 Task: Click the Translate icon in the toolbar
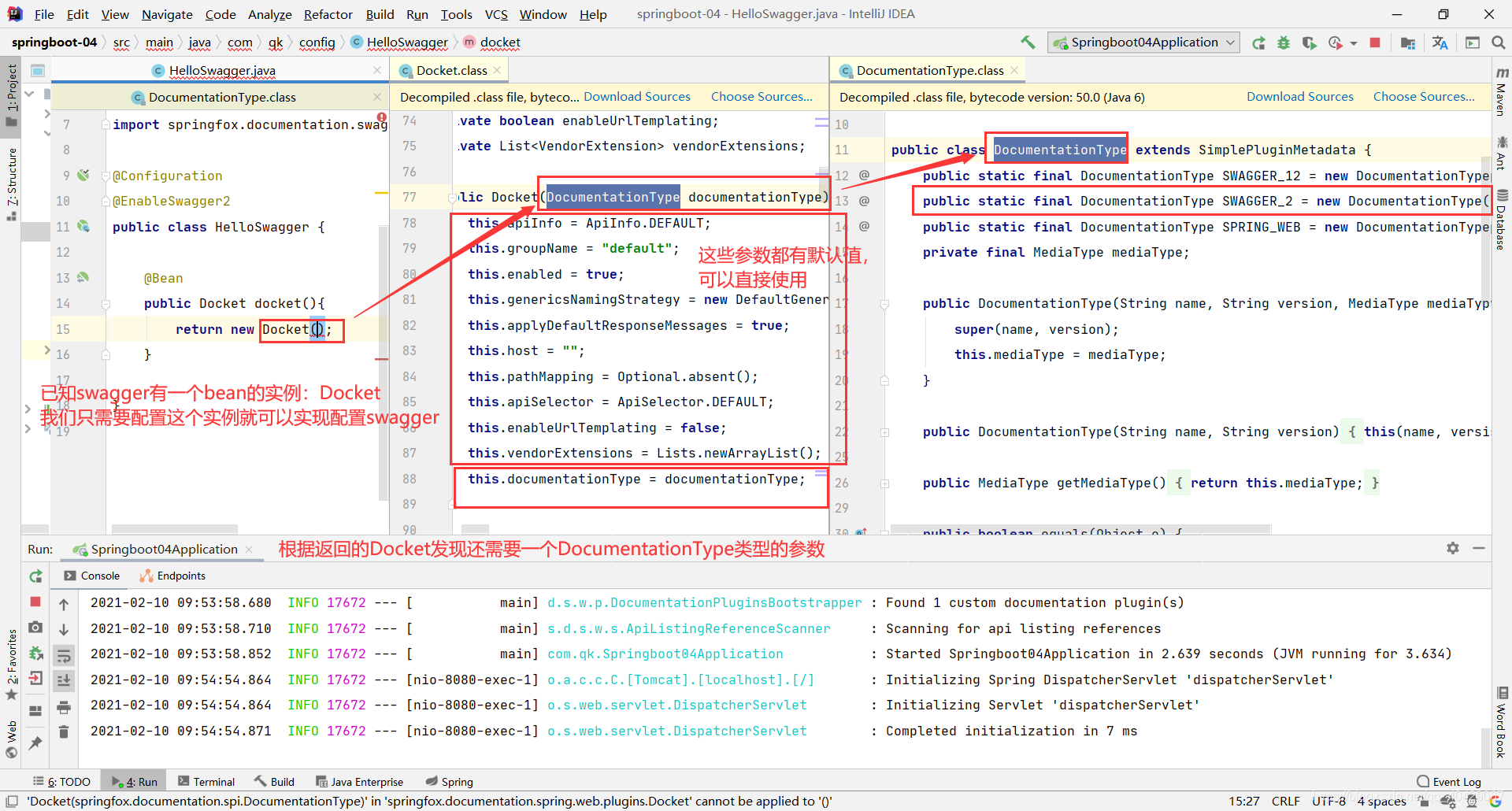click(x=1440, y=43)
